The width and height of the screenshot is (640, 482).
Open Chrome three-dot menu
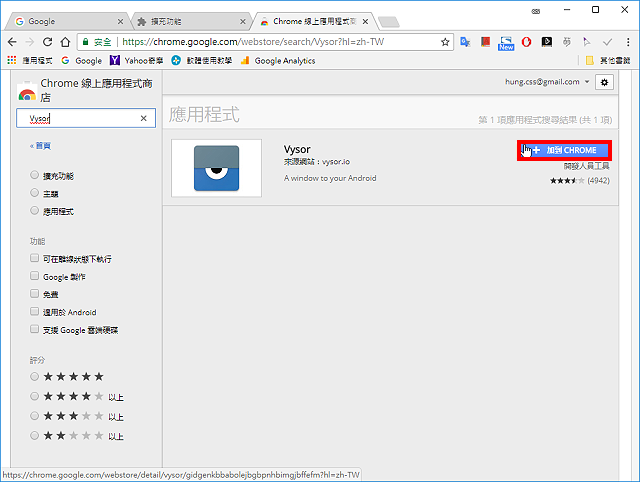628,42
